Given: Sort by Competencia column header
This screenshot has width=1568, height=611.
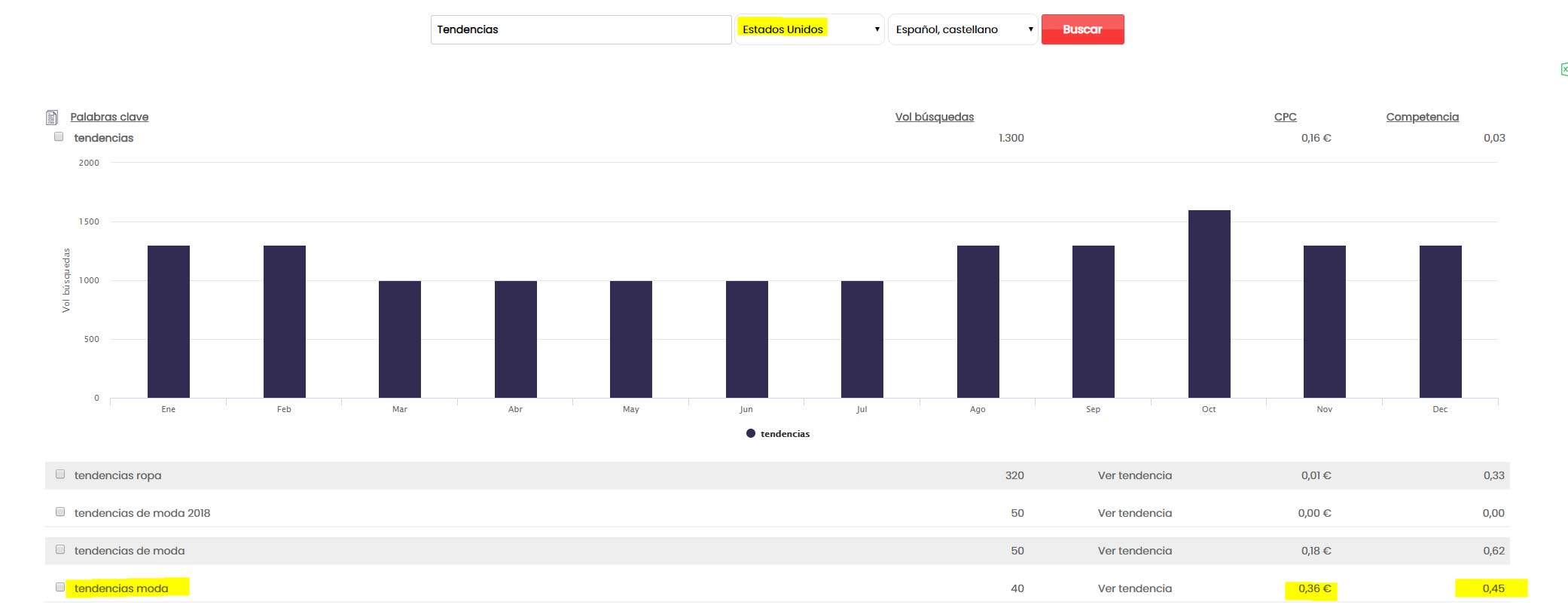Looking at the screenshot, I should [1422, 117].
